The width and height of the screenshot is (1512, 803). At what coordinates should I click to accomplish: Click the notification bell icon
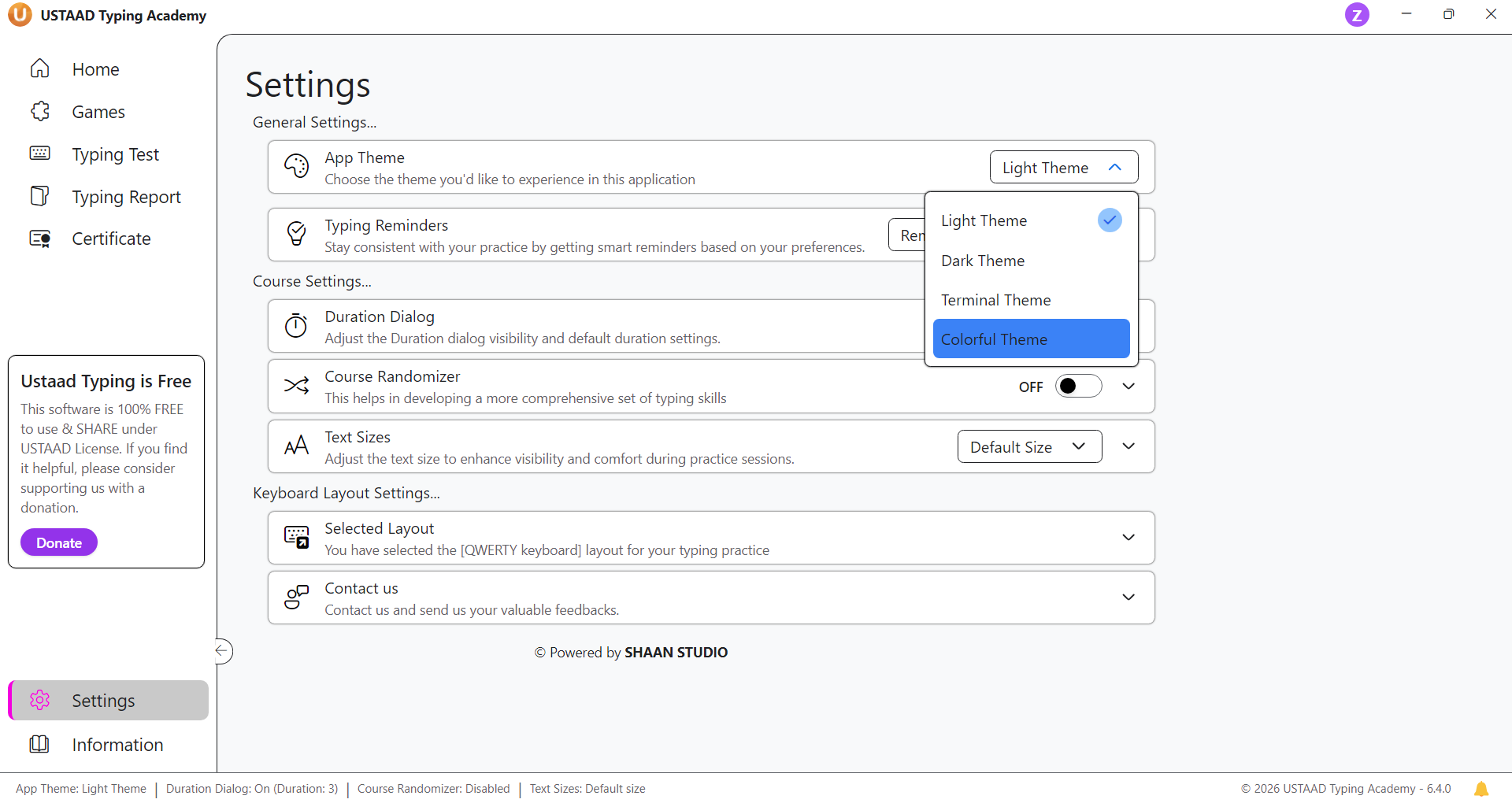[x=1480, y=789]
